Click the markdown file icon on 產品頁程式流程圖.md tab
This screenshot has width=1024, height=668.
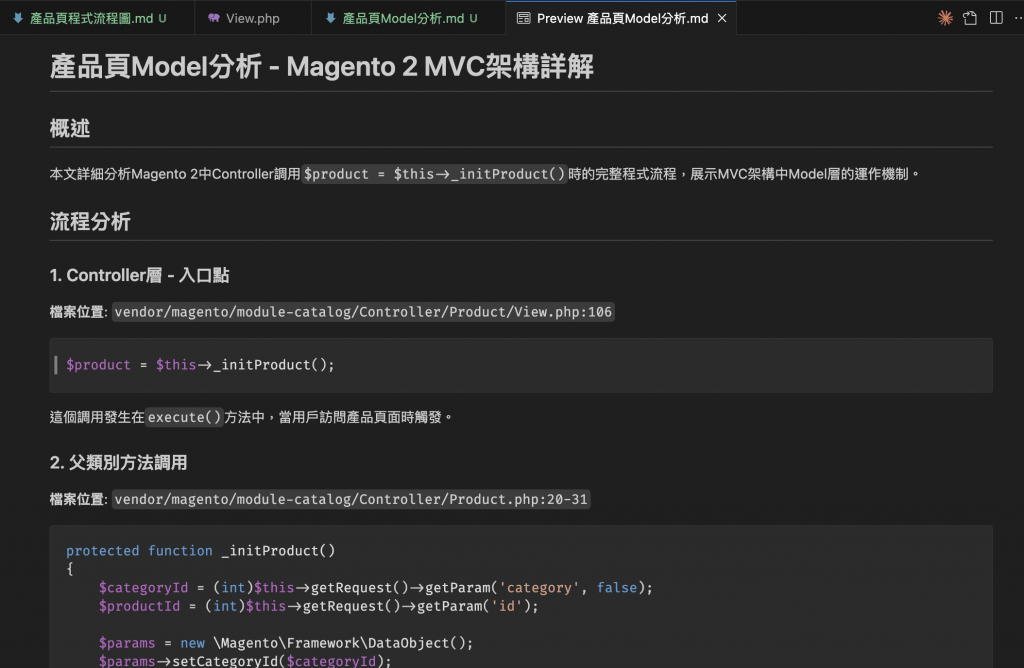18,18
